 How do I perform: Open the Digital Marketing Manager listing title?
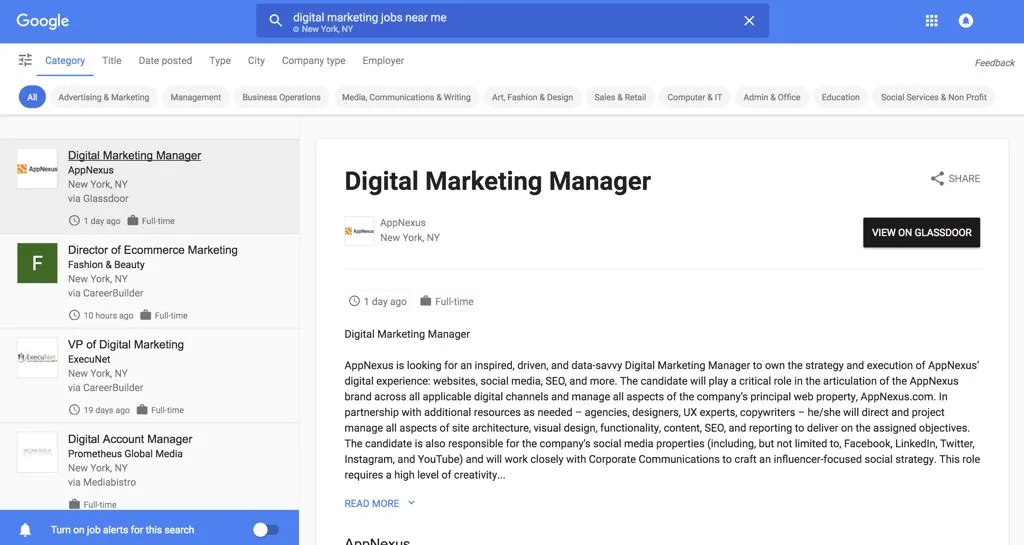135,155
